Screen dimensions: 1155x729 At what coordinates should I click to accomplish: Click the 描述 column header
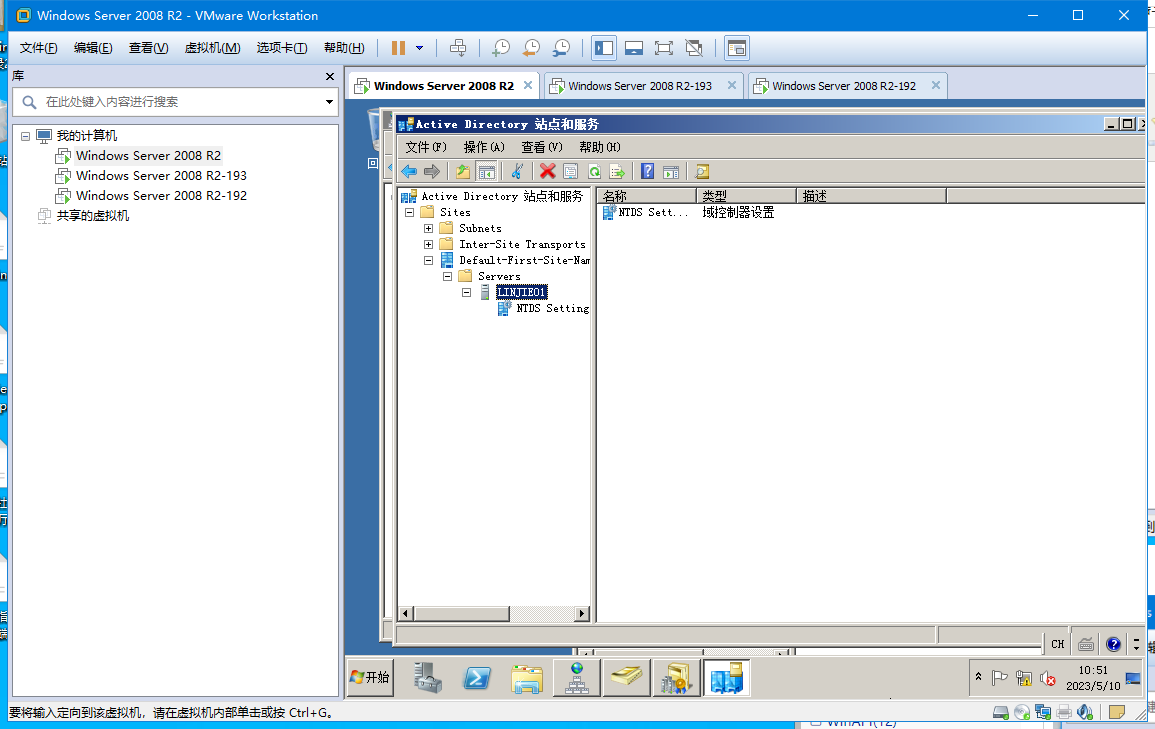point(871,196)
